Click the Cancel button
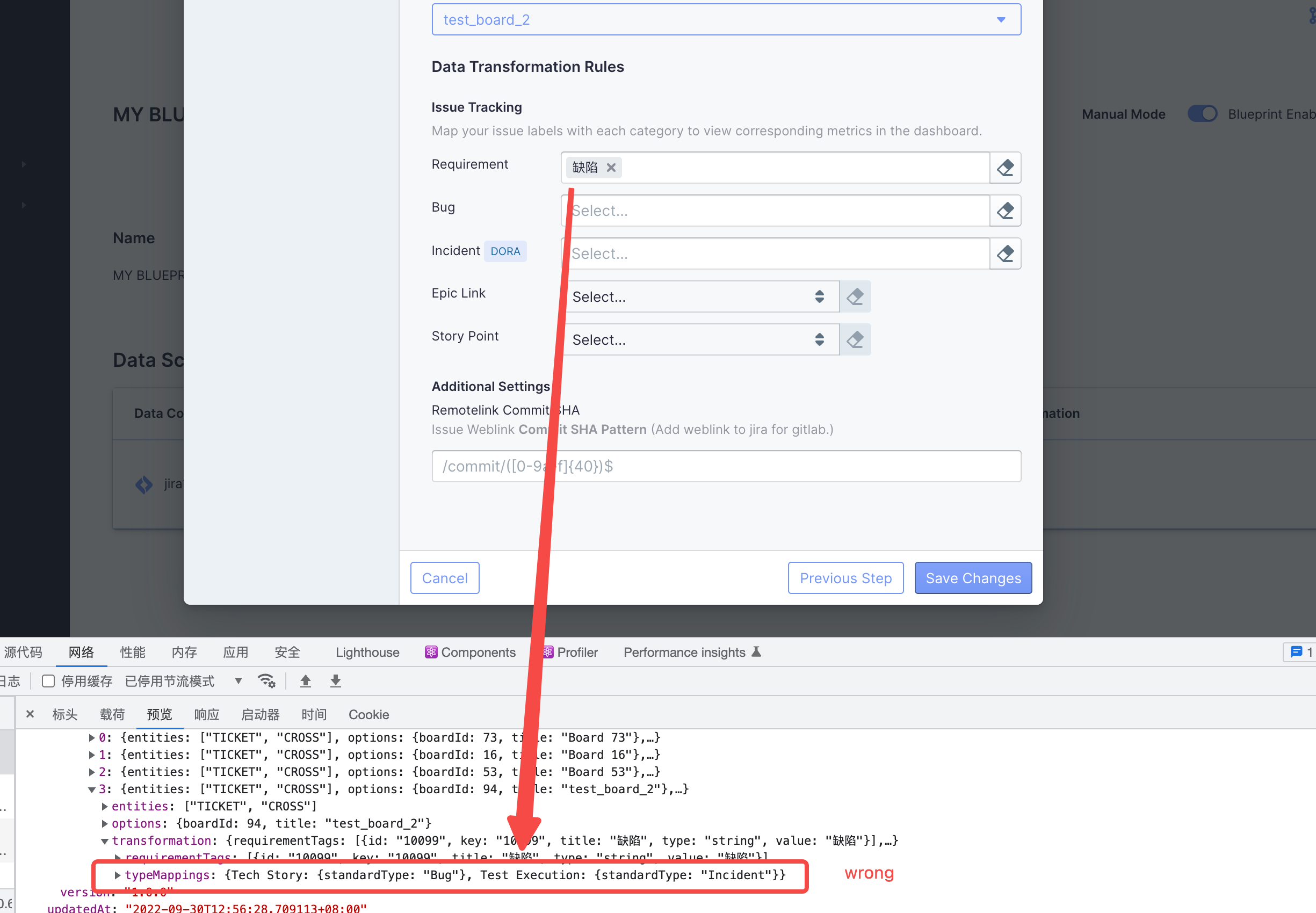The width and height of the screenshot is (1316, 913). tap(445, 578)
